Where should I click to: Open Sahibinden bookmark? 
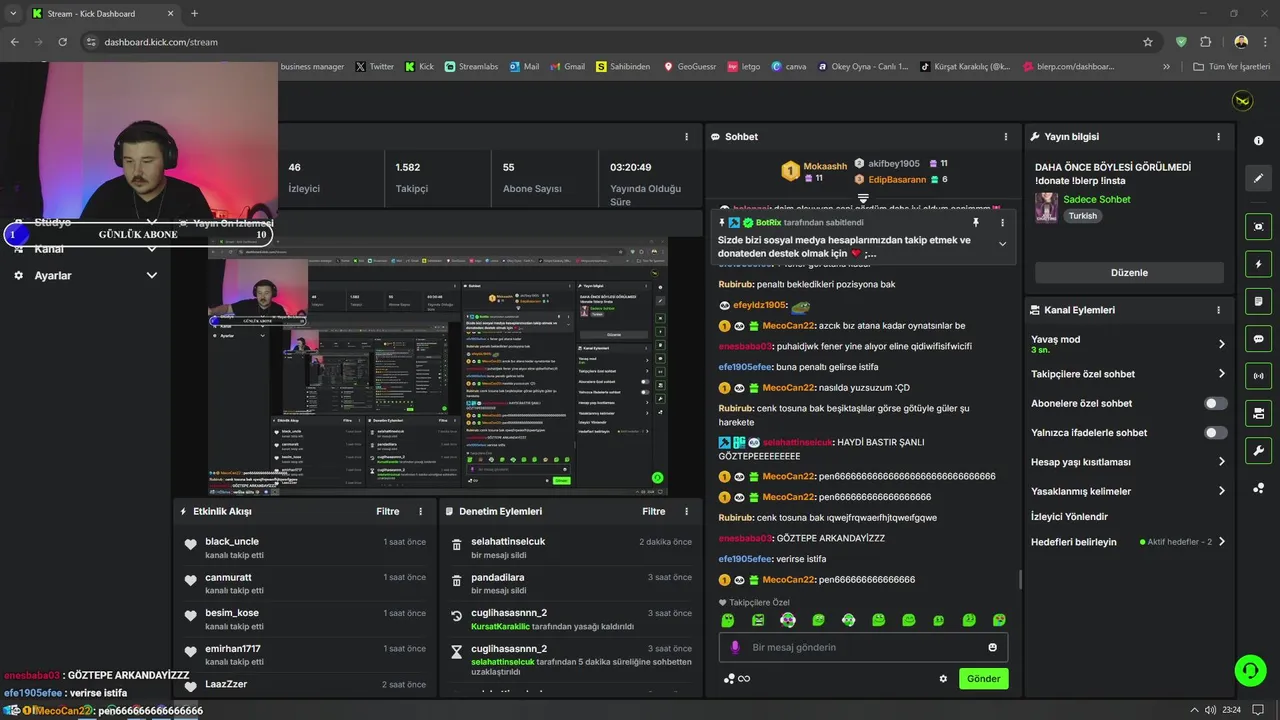pos(623,67)
